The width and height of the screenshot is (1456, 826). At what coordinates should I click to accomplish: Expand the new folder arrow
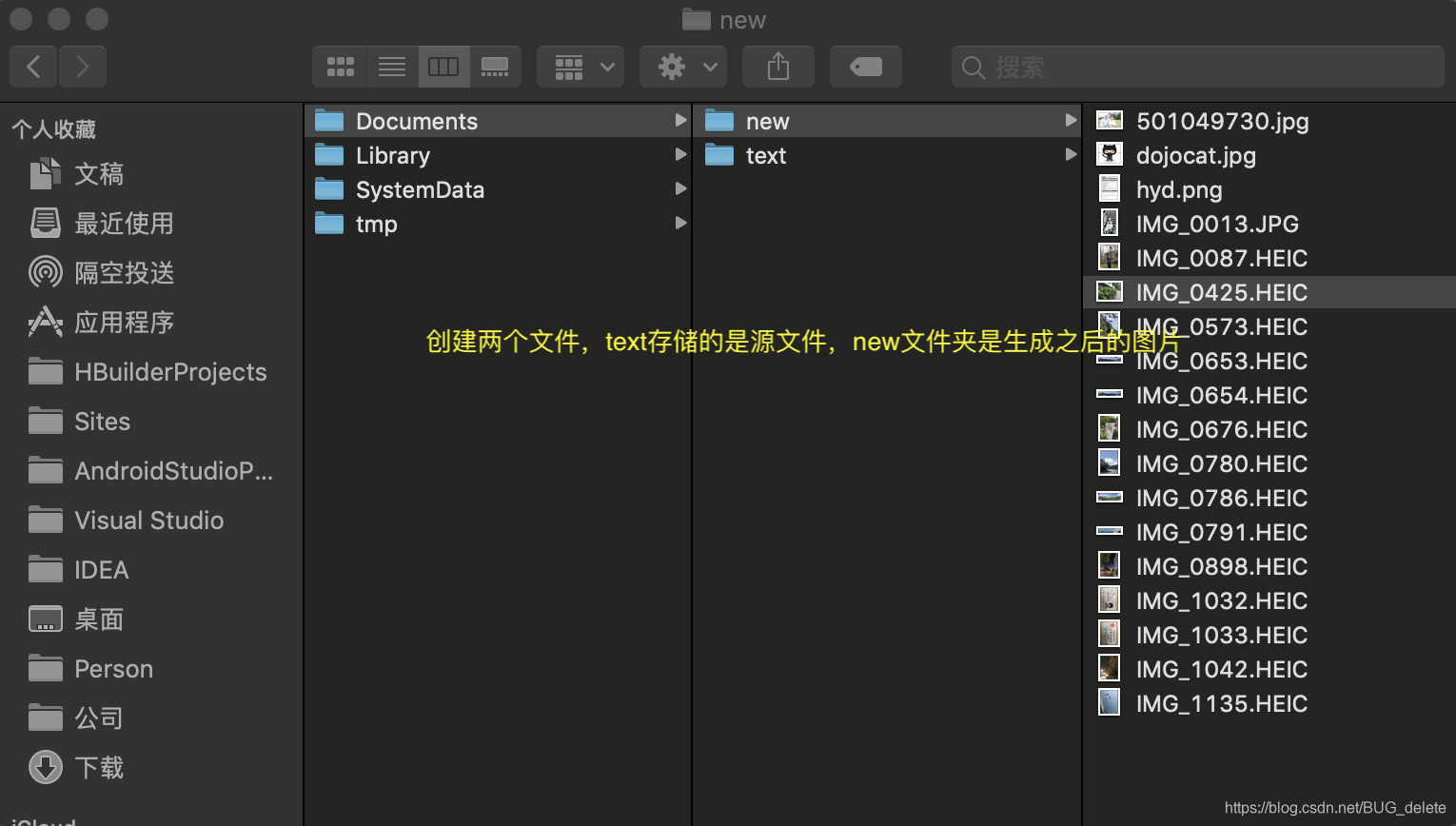click(x=1071, y=120)
